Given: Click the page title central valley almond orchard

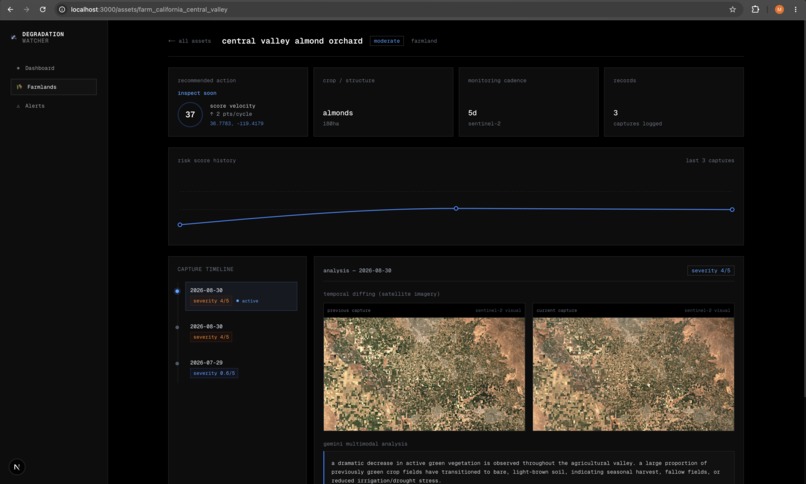Looking at the screenshot, I should [x=292, y=41].
